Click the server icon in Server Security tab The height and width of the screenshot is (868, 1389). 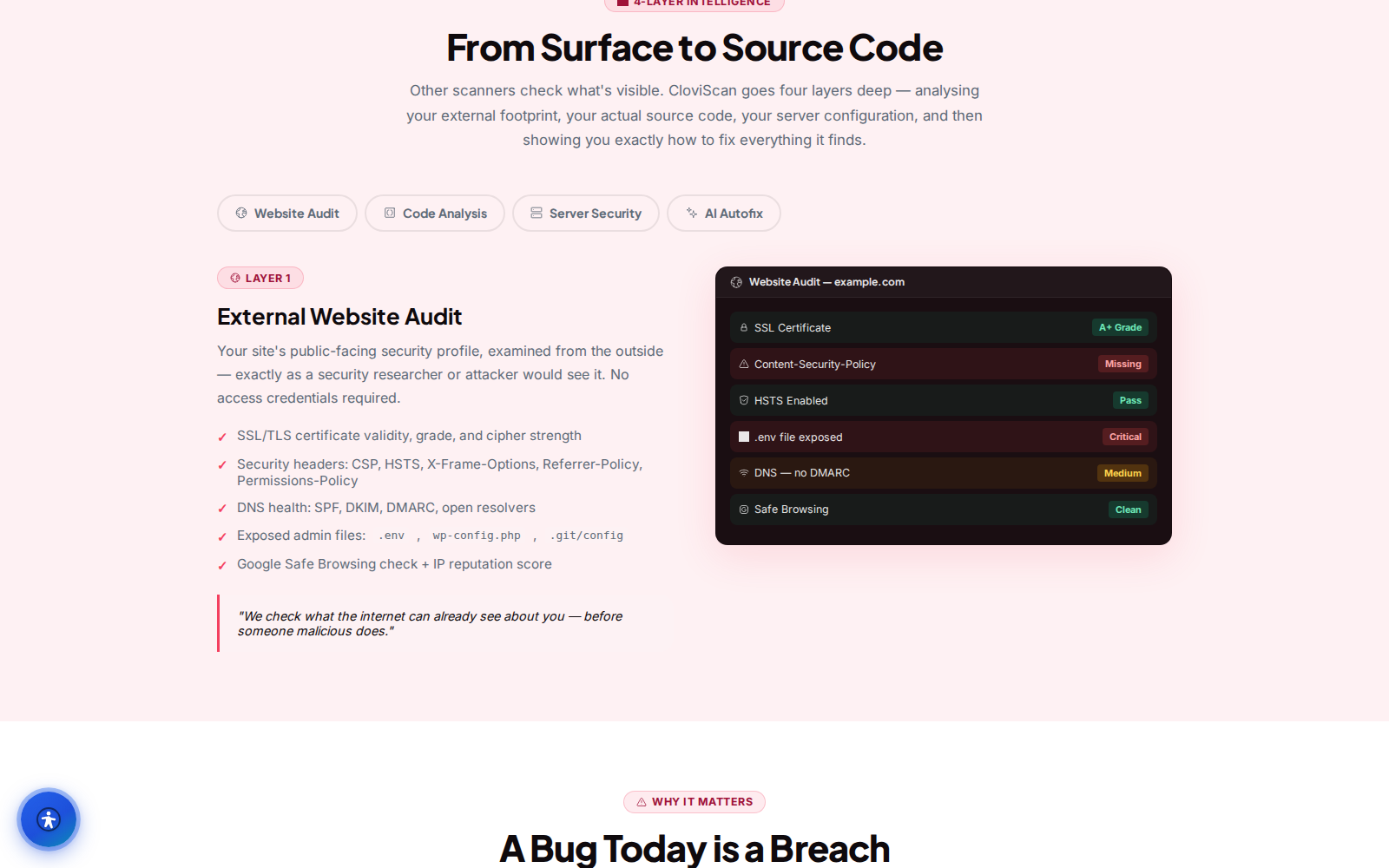pos(537,214)
